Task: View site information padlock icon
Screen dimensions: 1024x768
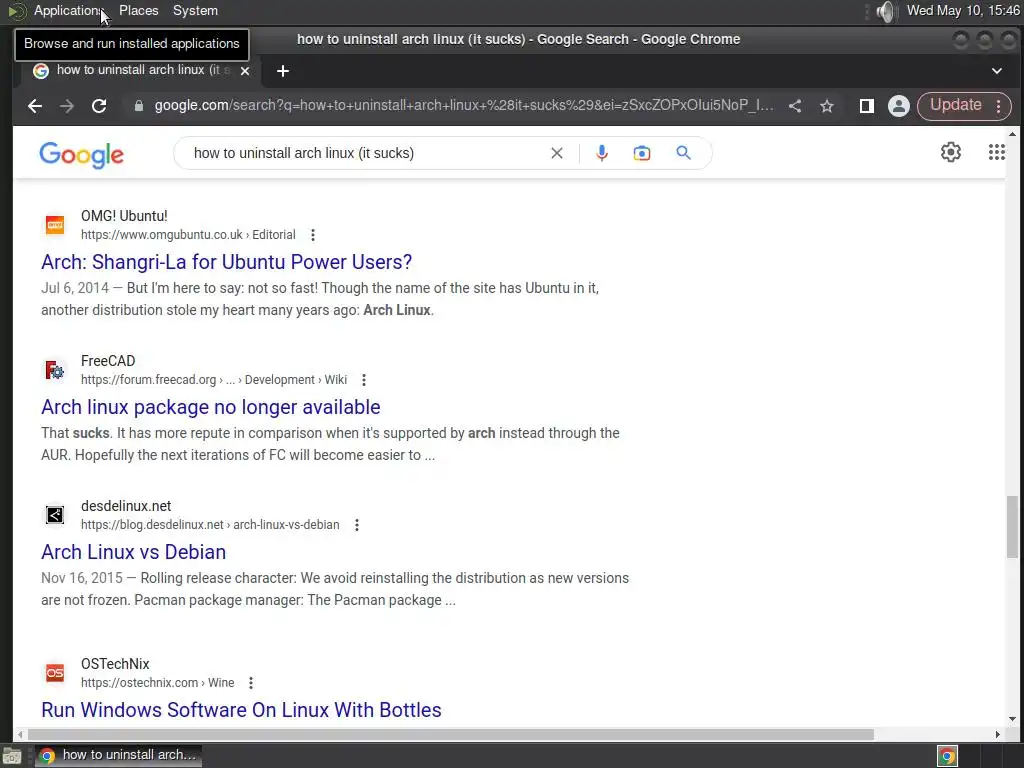Action: coord(138,106)
